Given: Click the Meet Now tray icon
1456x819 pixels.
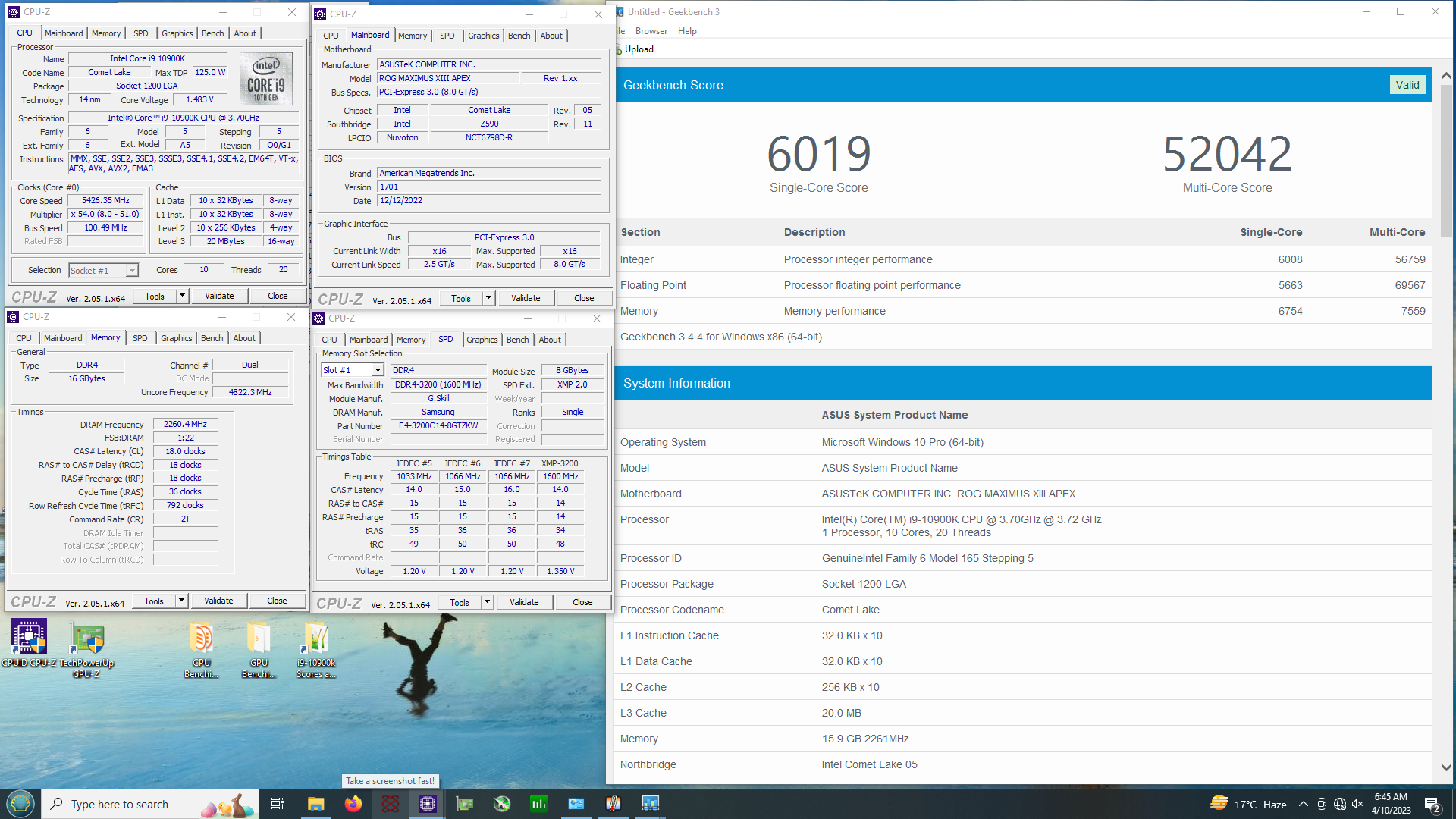Looking at the screenshot, I should [1322, 805].
